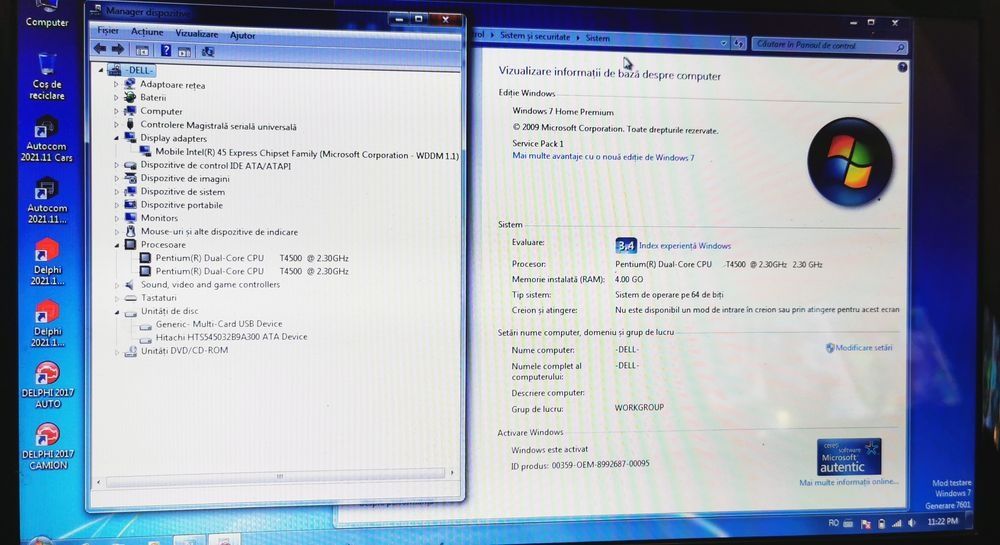This screenshot has width=1000, height=545.
Task: Click the Procesoare chip icon
Action: point(130,244)
